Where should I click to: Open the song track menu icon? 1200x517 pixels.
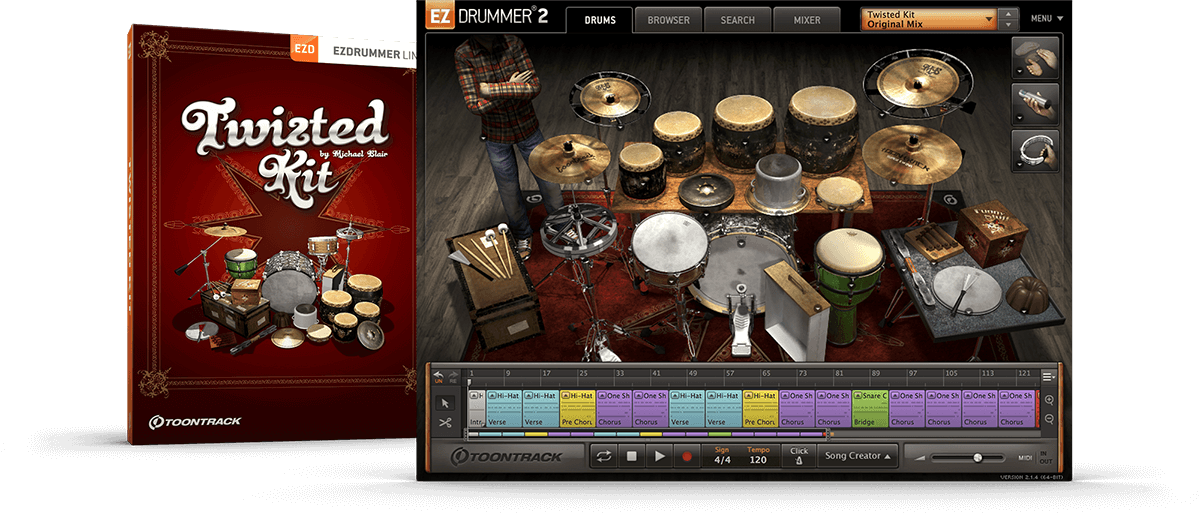click(x=1048, y=376)
